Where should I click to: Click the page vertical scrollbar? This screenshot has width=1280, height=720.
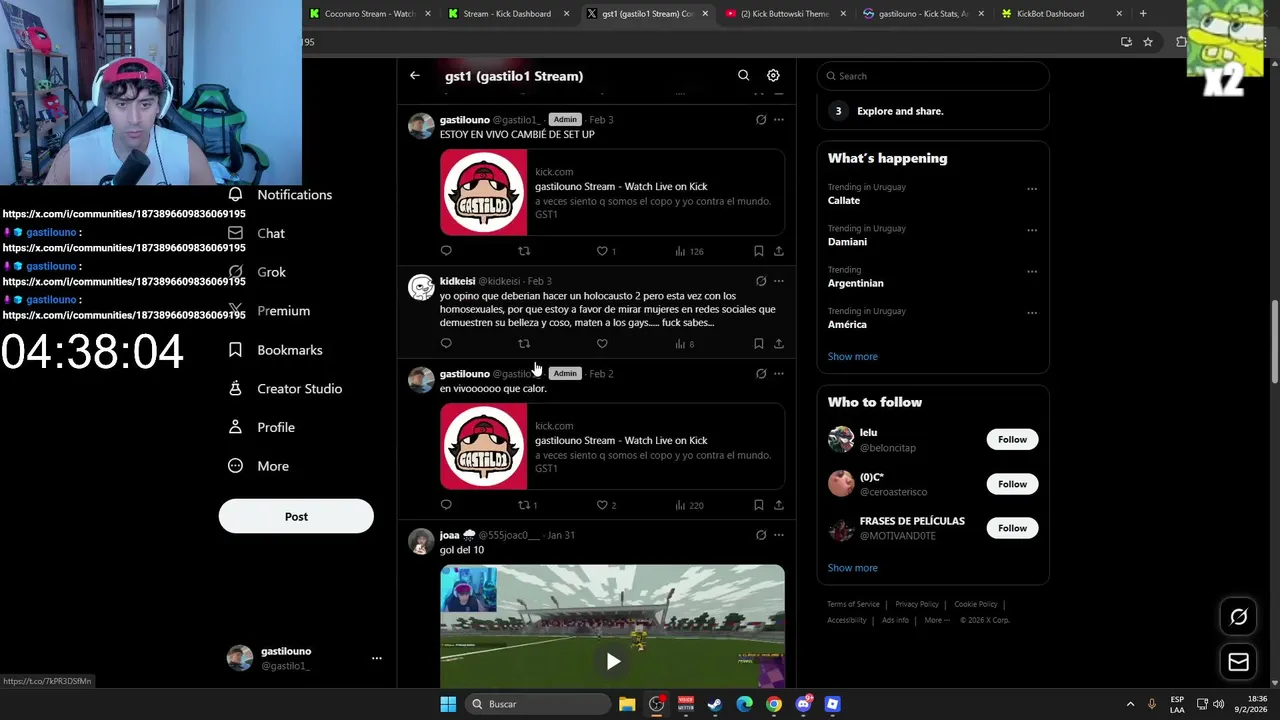pyautogui.click(x=1274, y=341)
